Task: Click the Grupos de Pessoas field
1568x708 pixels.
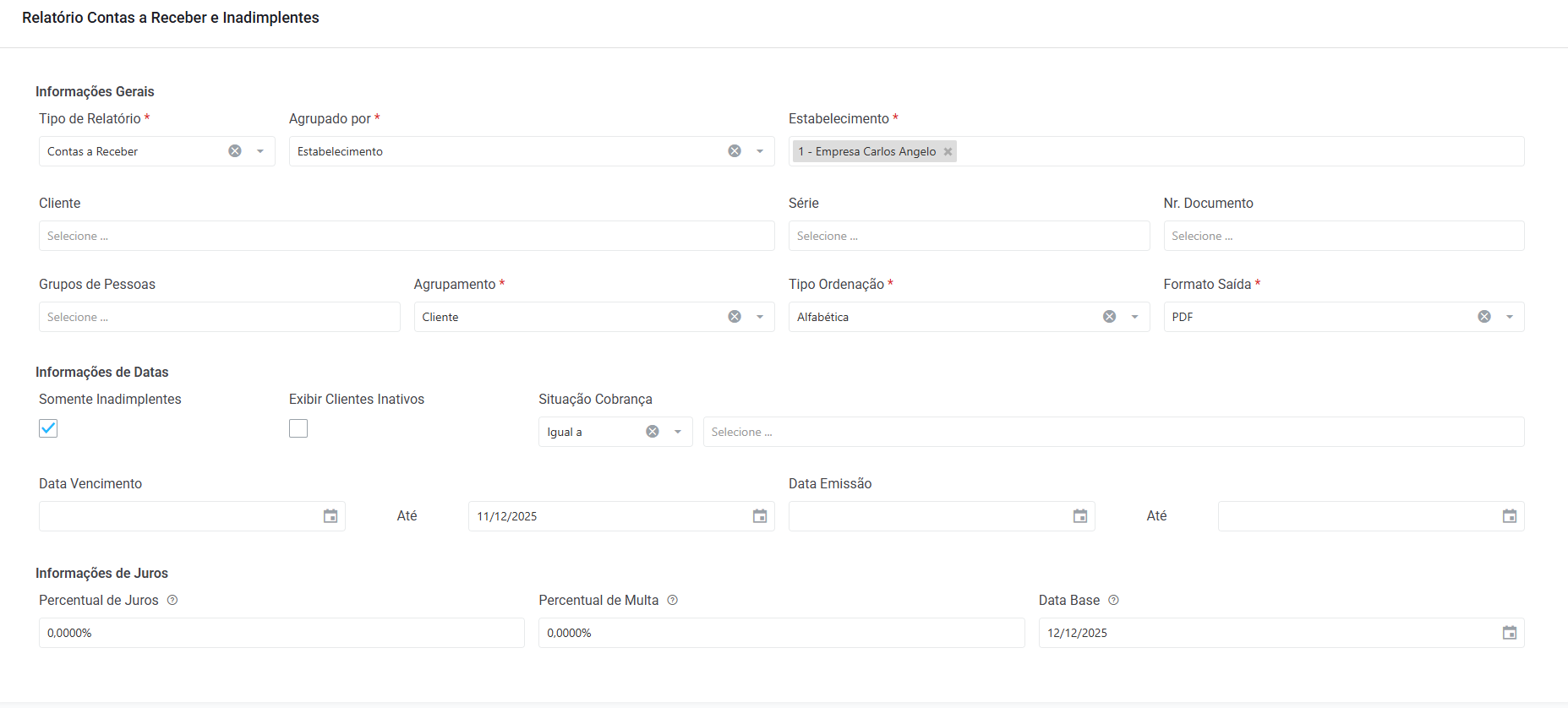Action: point(219,317)
